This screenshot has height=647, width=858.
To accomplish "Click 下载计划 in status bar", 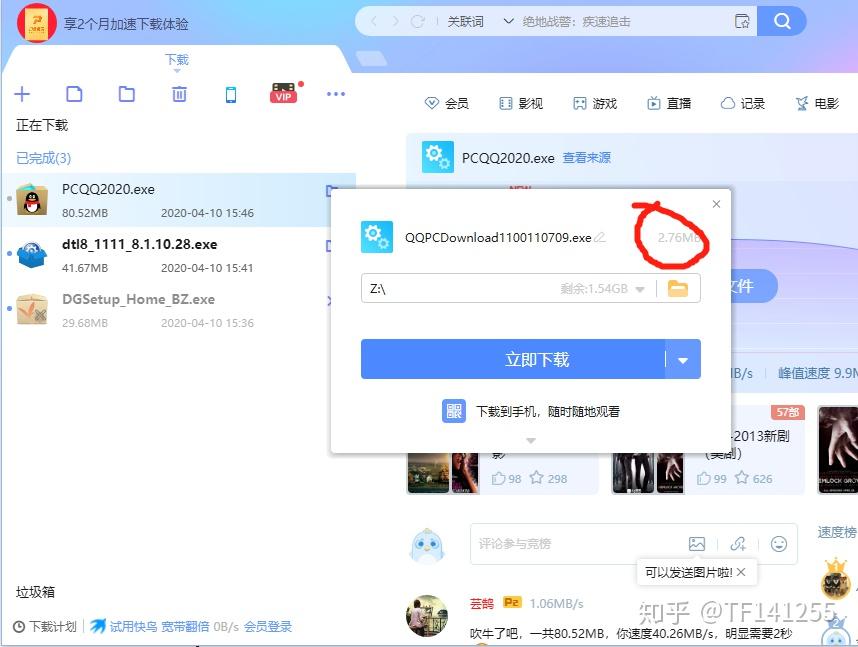I will (53, 626).
